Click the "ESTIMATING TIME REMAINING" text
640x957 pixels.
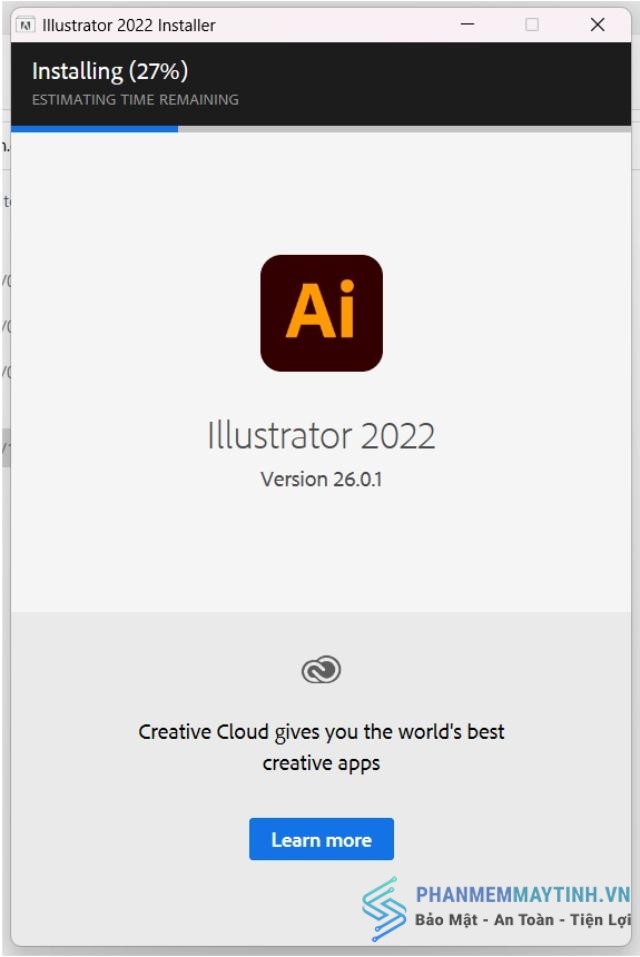click(135, 99)
